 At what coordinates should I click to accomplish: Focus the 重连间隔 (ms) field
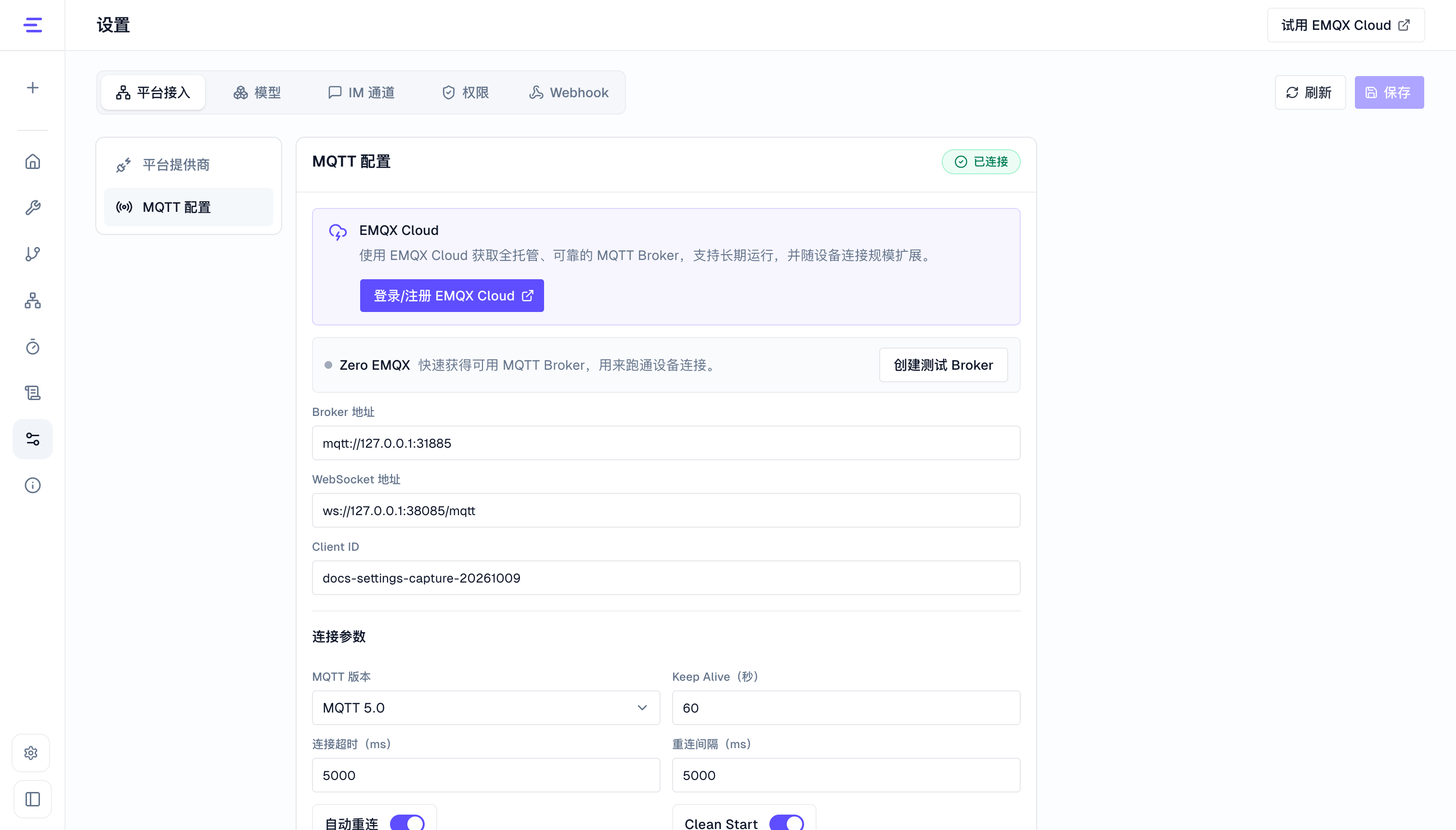point(846,775)
